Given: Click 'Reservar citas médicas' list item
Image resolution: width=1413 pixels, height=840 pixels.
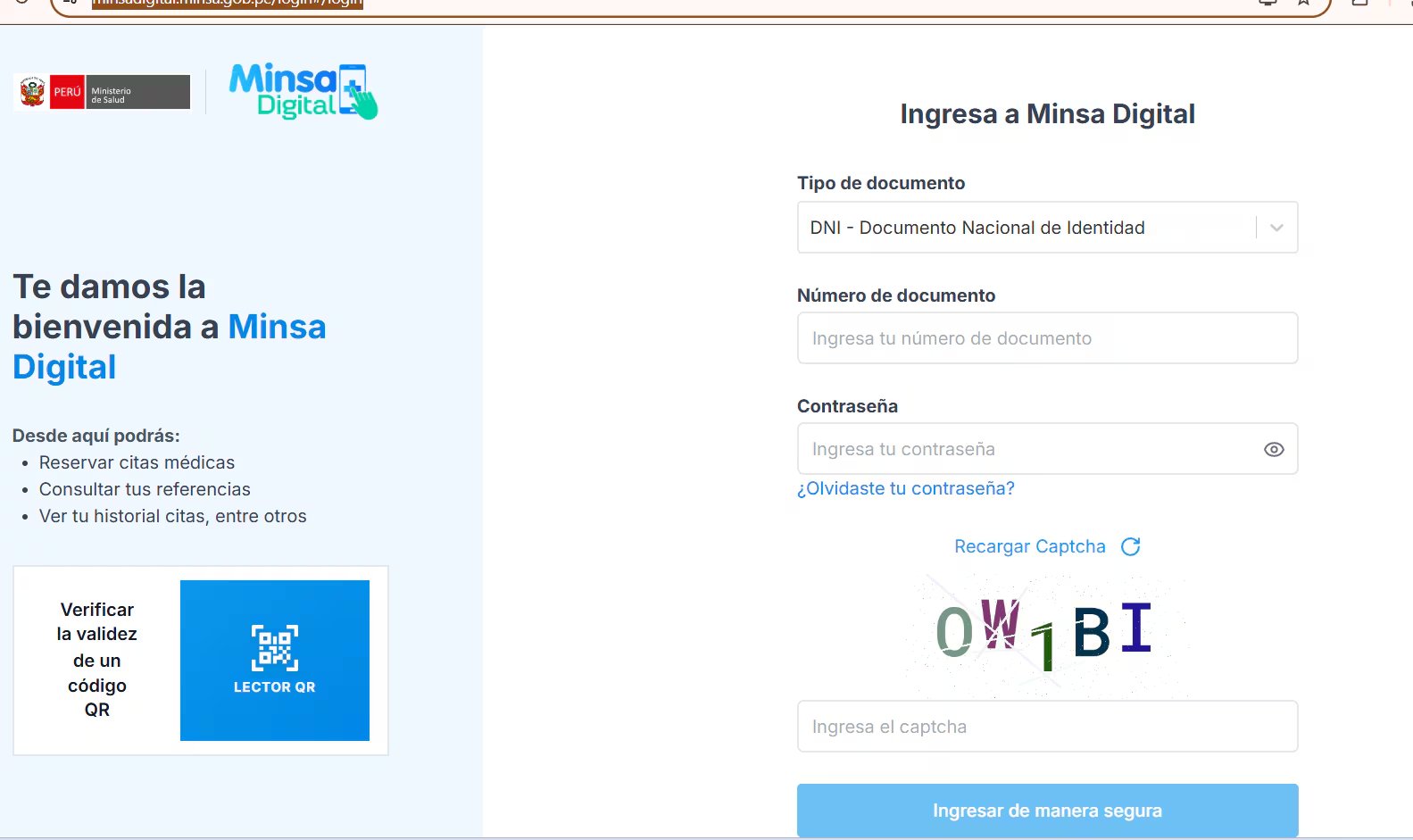Looking at the screenshot, I should (x=137, y=462).
